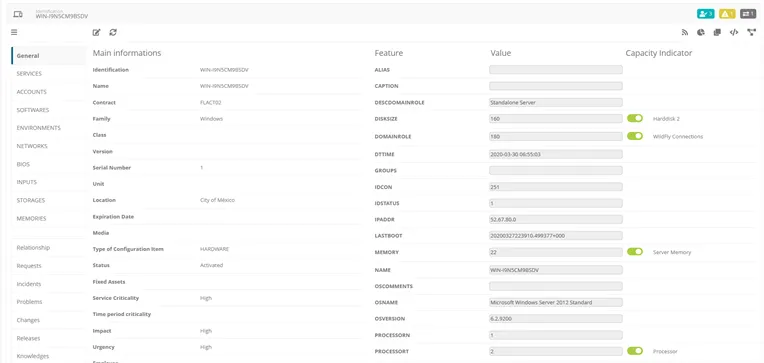Click the device icon beside Identification header
The width and height of the screenshot is (764, 363).
click(x=18, y=15)
